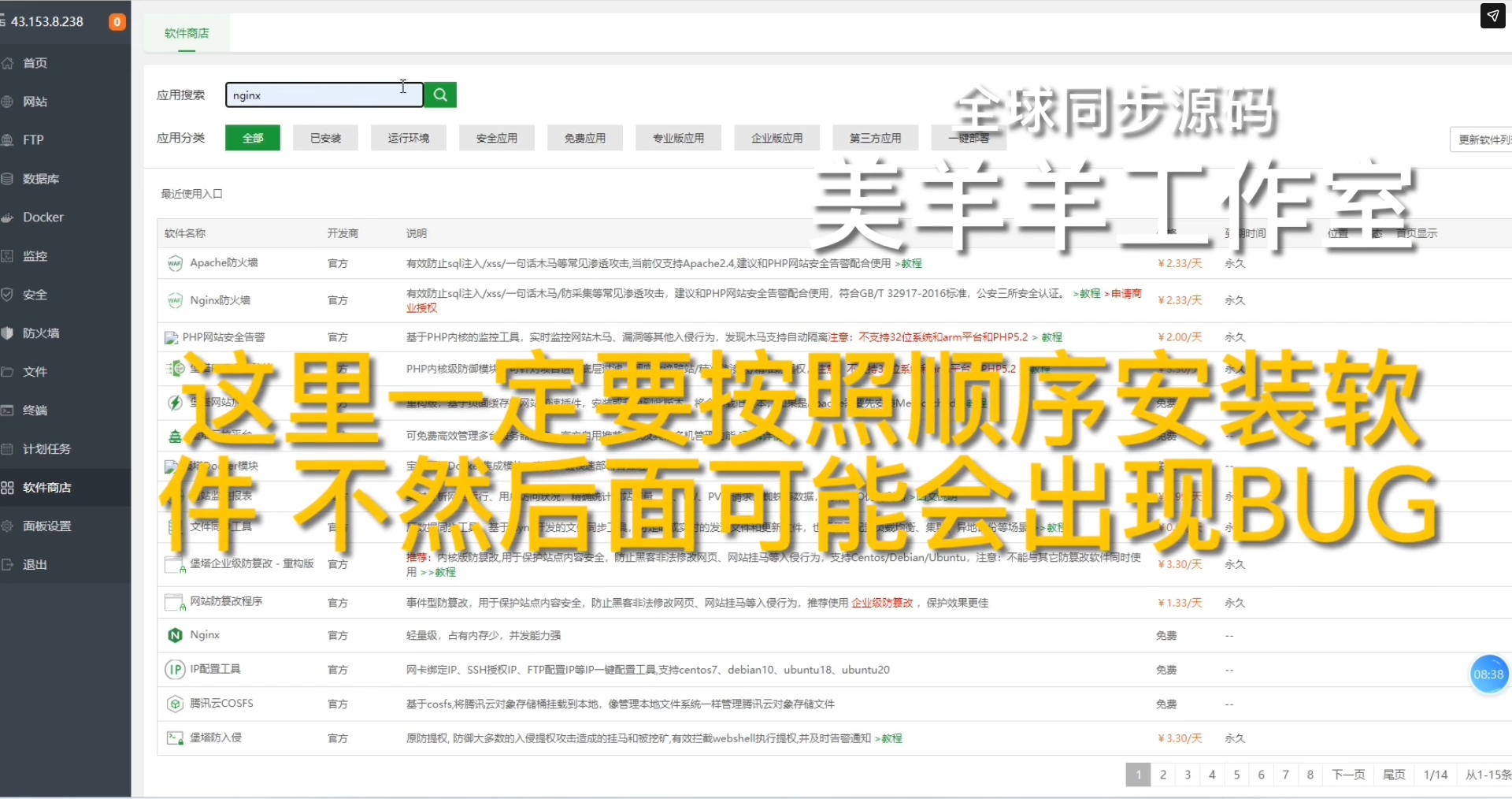Click the orange notification badge

117,22
